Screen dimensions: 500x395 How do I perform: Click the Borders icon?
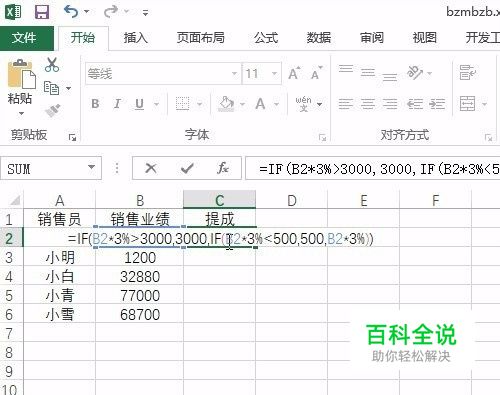[182, 104]
